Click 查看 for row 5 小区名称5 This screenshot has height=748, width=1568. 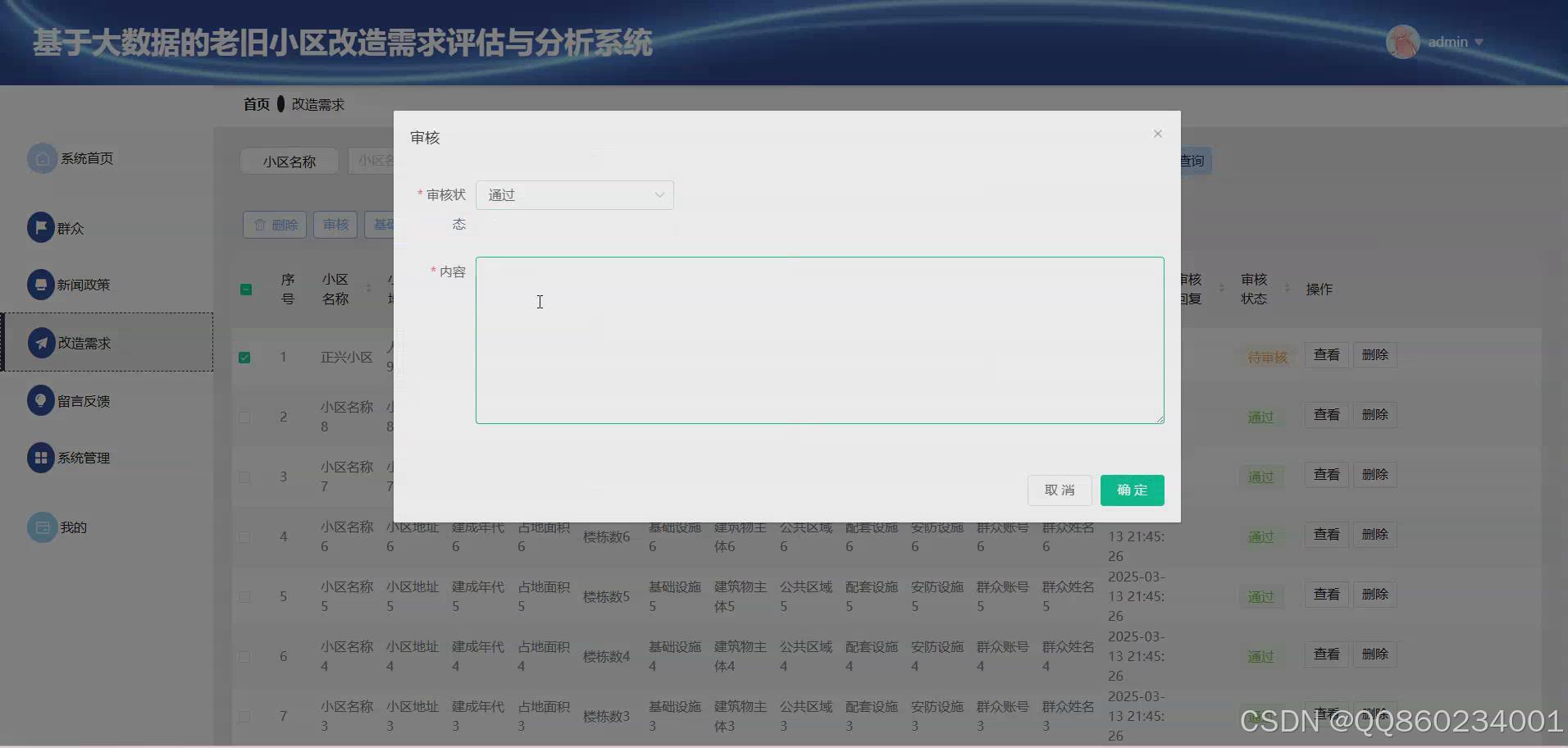pyautogui.click(x=1327, y=595)
